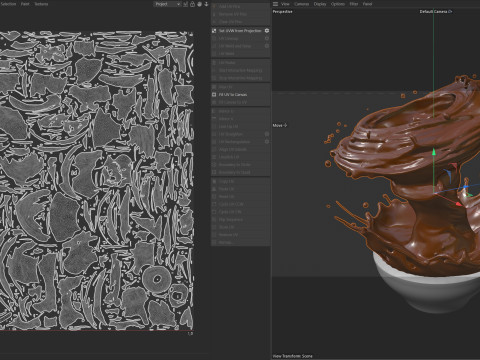Click the Align UV Islands command icon

214,149
